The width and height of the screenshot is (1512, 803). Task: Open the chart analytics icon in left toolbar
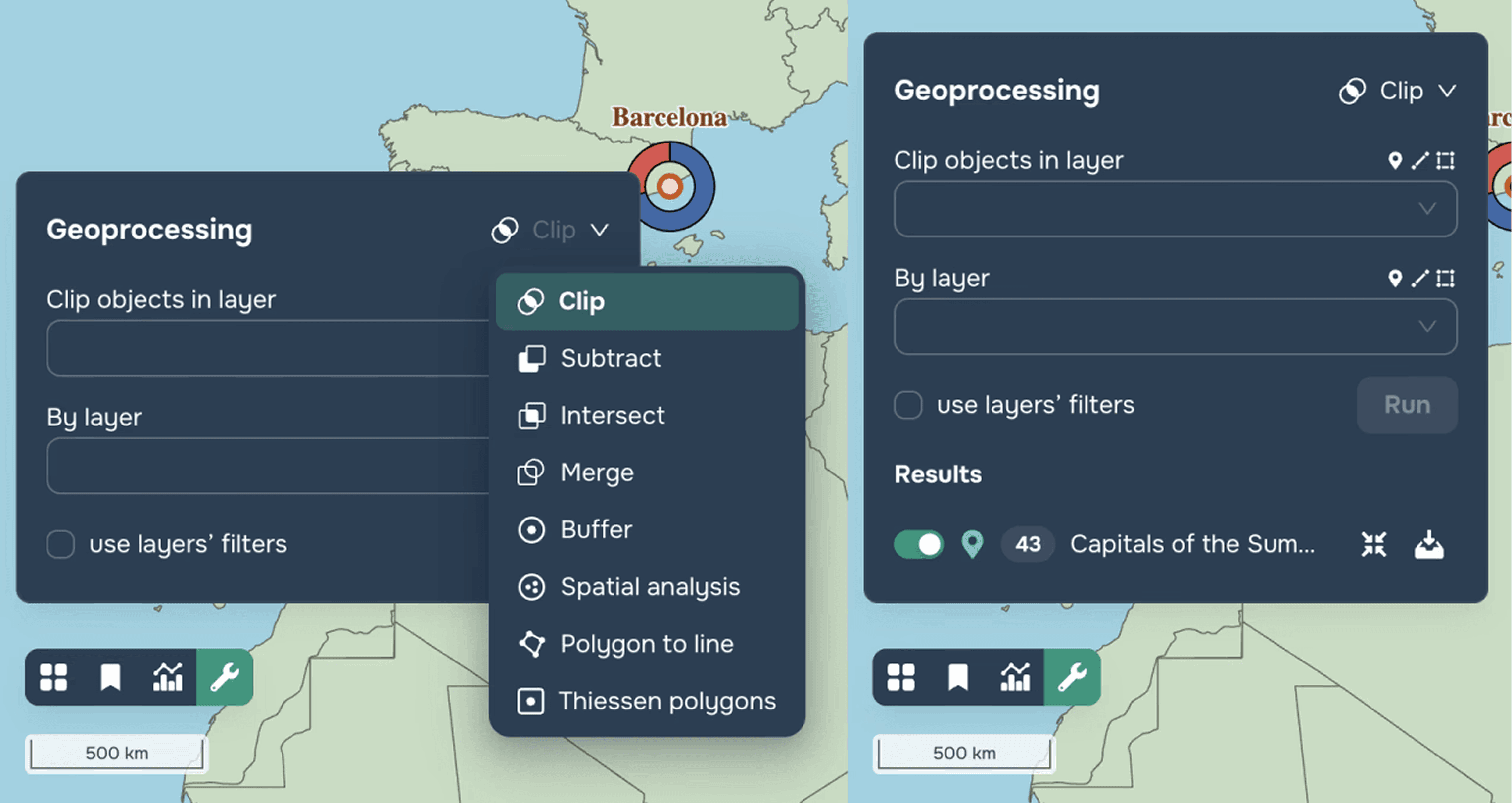(168, 677)
